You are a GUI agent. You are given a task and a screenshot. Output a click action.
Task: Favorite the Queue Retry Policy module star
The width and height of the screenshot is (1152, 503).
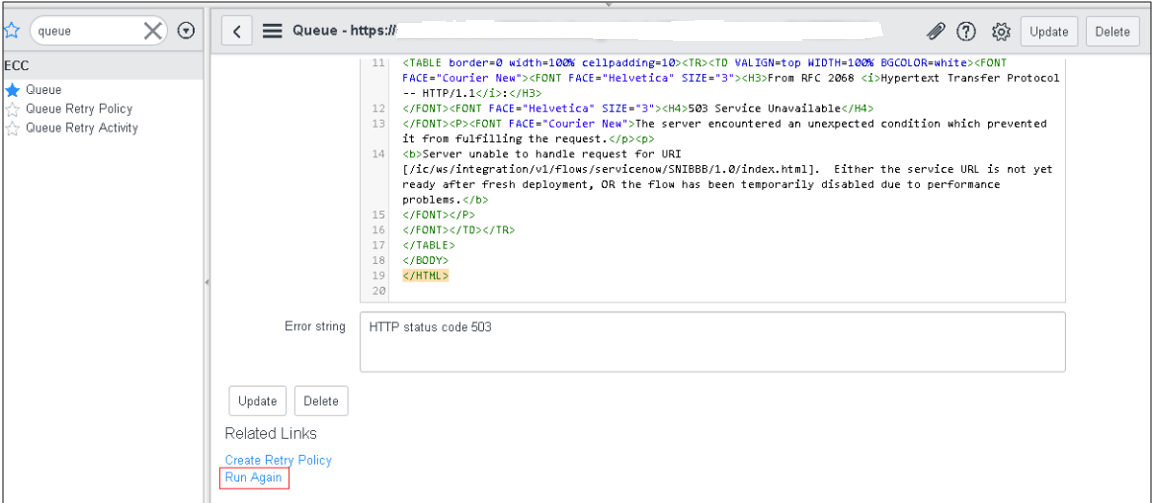pos(12,109)
